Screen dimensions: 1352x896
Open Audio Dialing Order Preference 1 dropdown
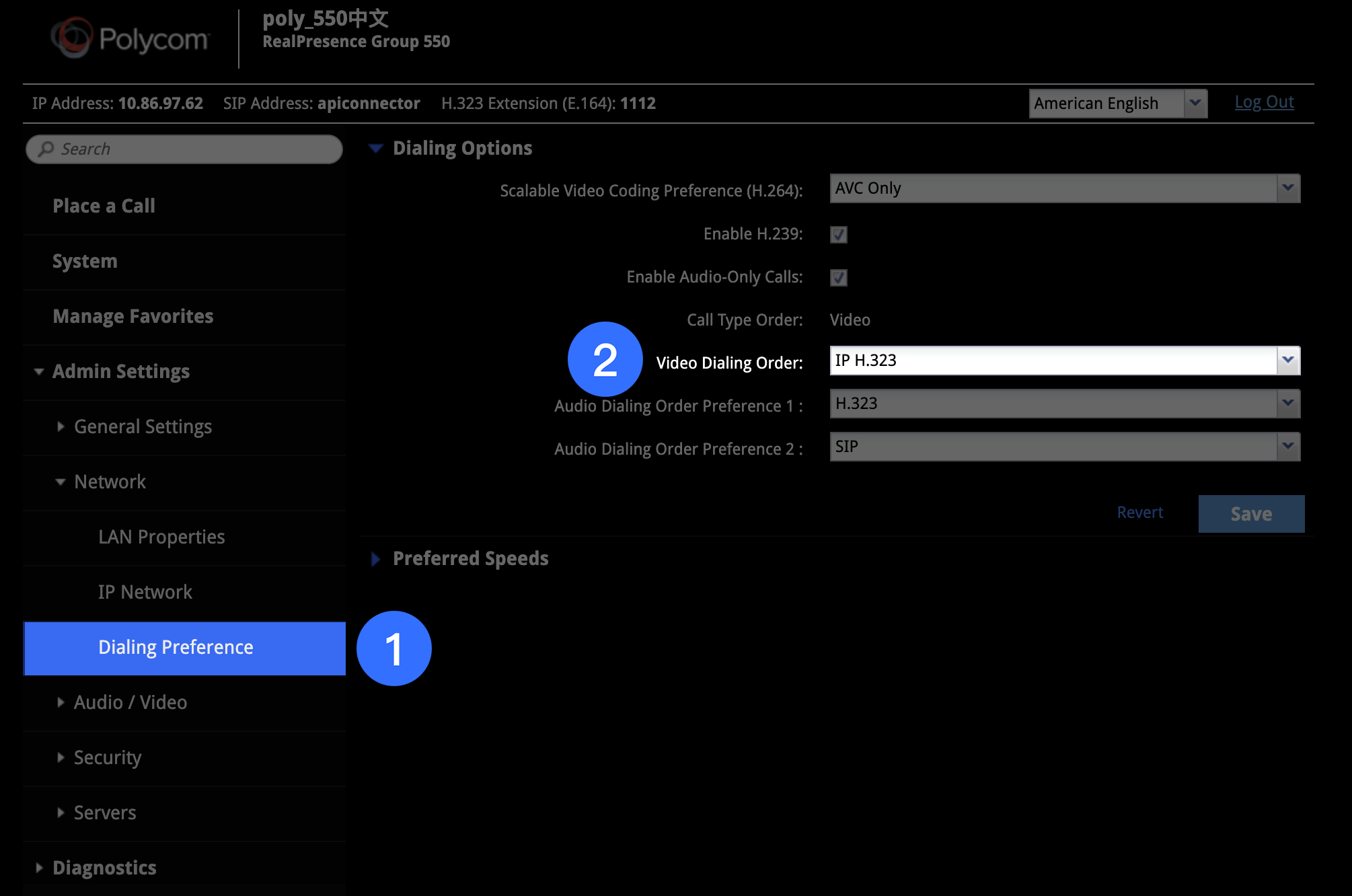[x=1065, y=404]
